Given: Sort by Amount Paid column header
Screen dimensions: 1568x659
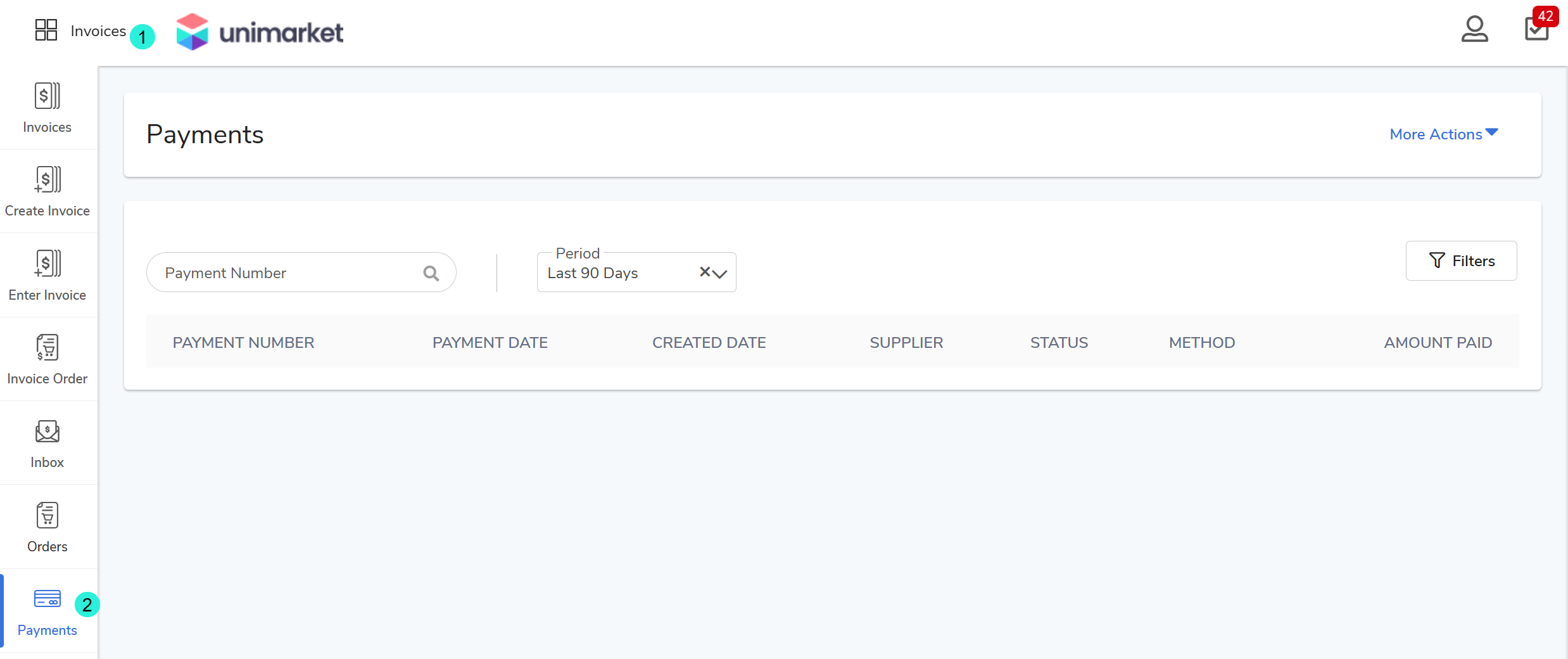Looking at the screenshot, I should tap(1438, 343).
